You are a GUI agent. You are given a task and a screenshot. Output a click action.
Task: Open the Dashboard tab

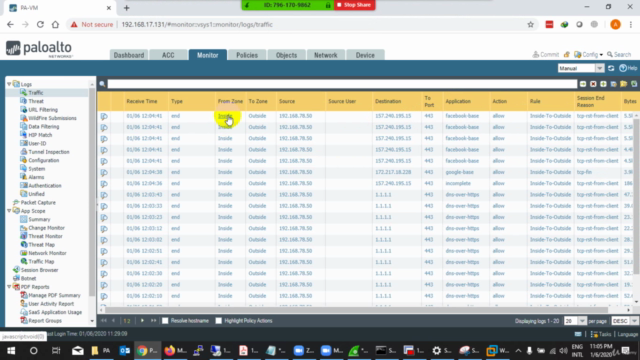129,55
